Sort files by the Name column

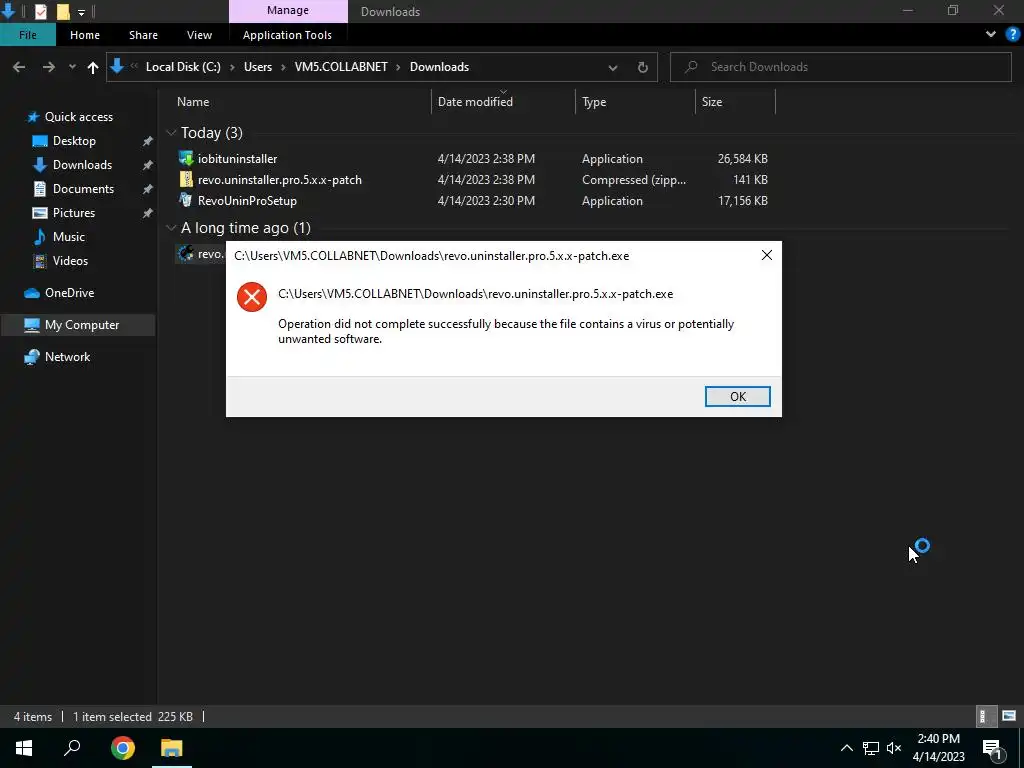click(193, 102)
